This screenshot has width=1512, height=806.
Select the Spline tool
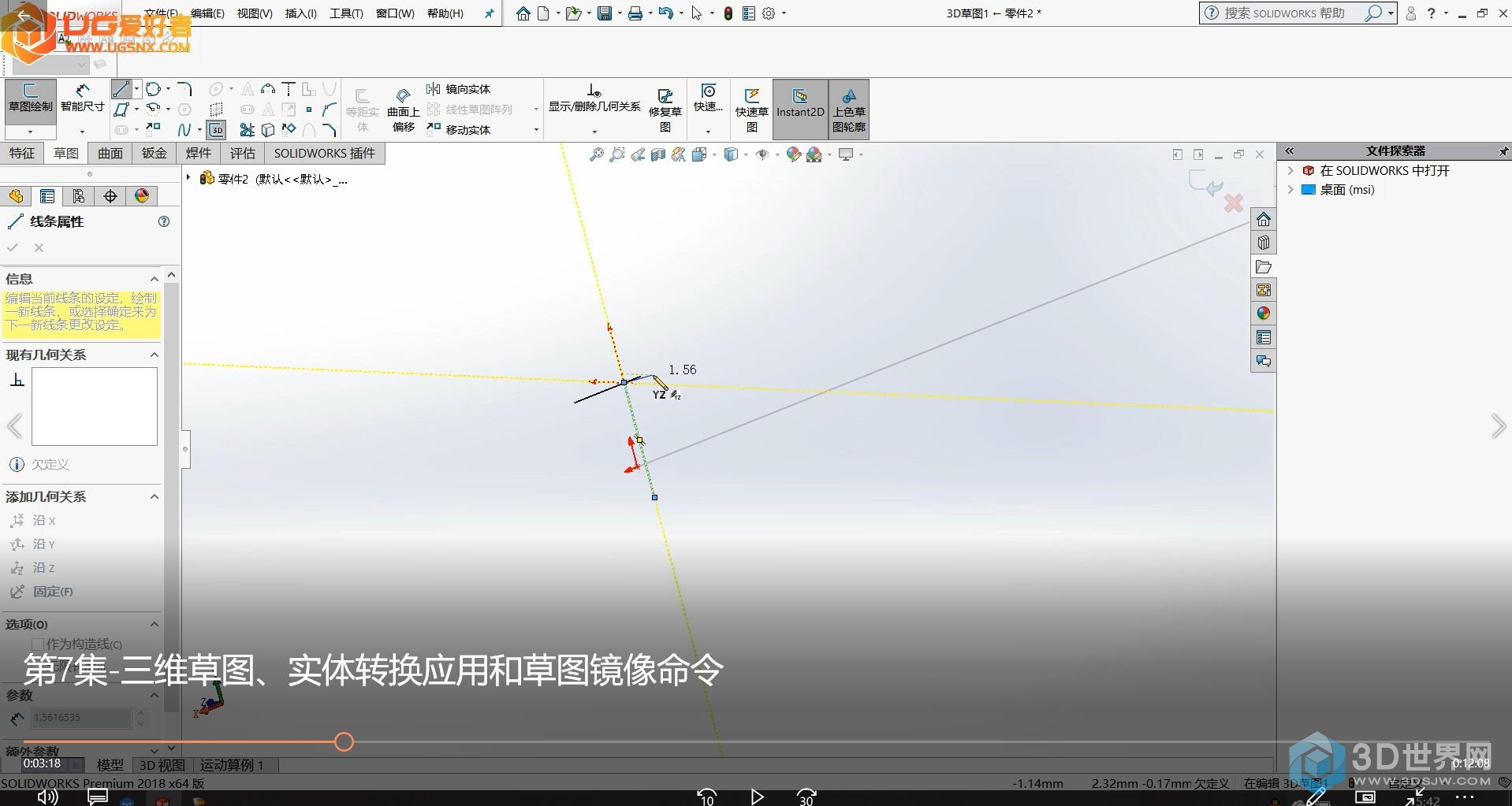click(184, 129)
